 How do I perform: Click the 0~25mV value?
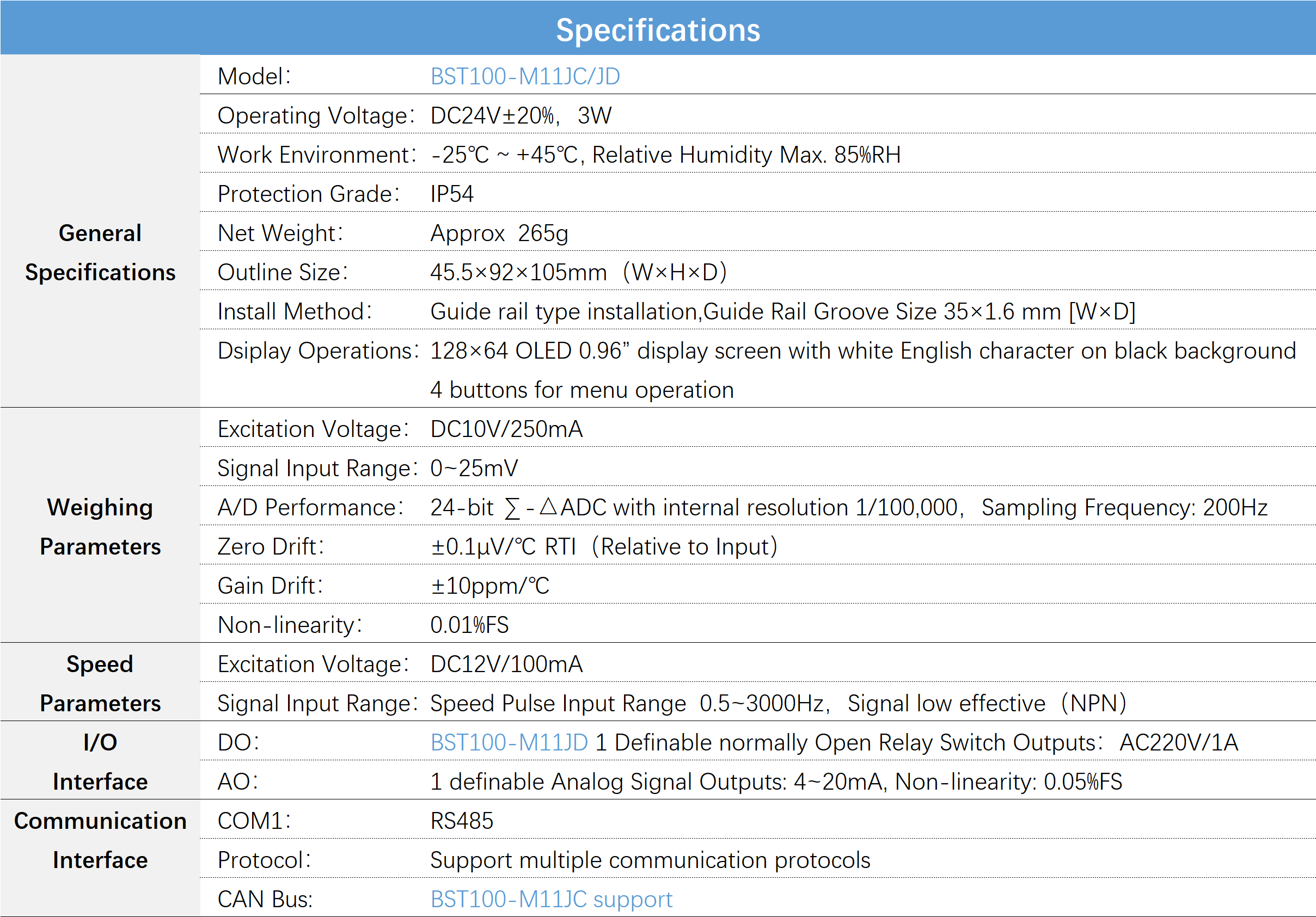click(474, 469)
